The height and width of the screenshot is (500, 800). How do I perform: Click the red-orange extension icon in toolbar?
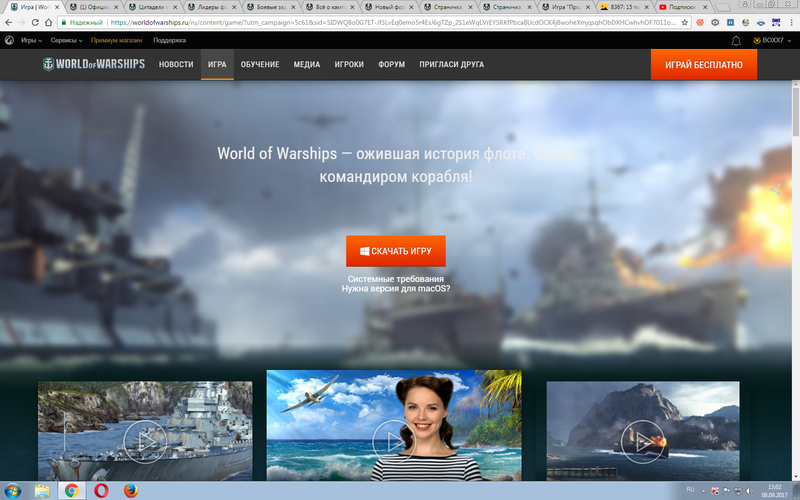click(700, 22)
